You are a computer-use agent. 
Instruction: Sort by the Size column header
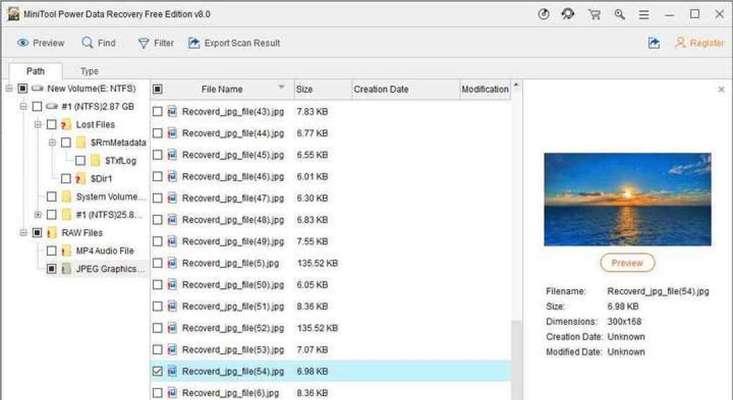click(322, 89)
